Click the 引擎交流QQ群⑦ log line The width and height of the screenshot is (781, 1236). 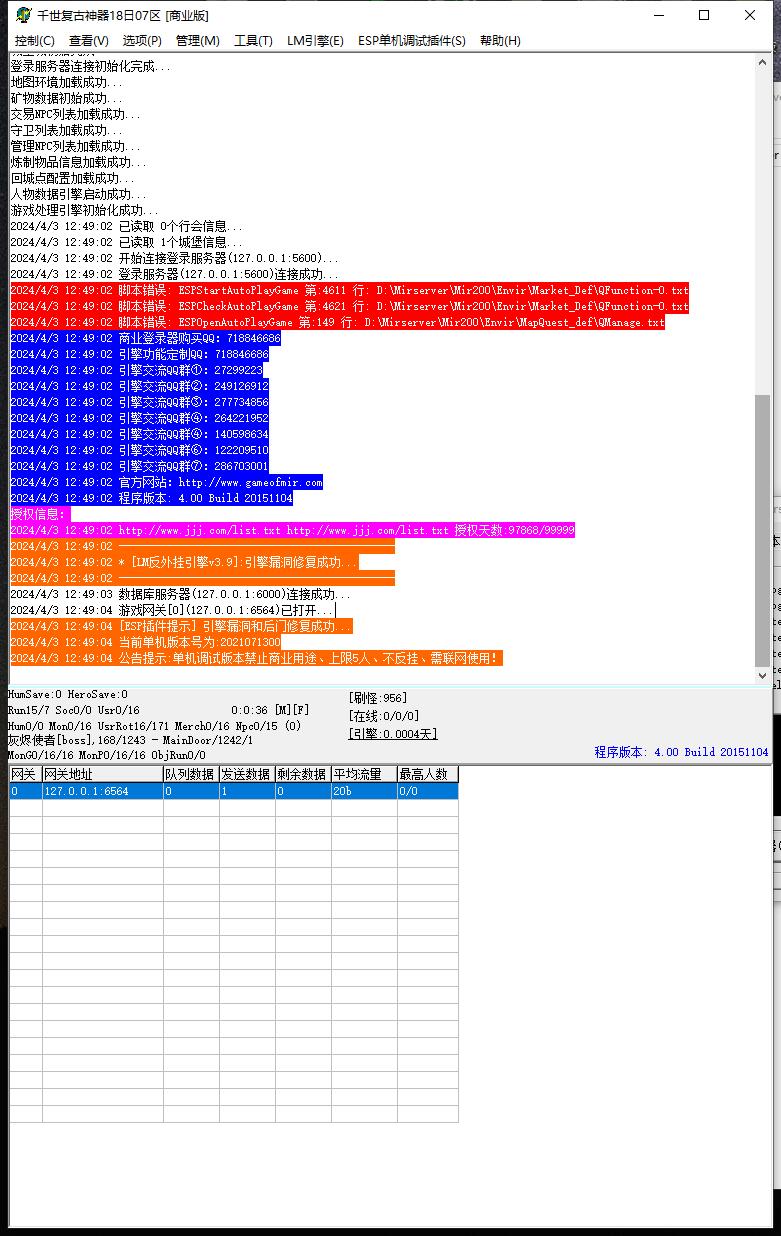click(x=140, y=466)
